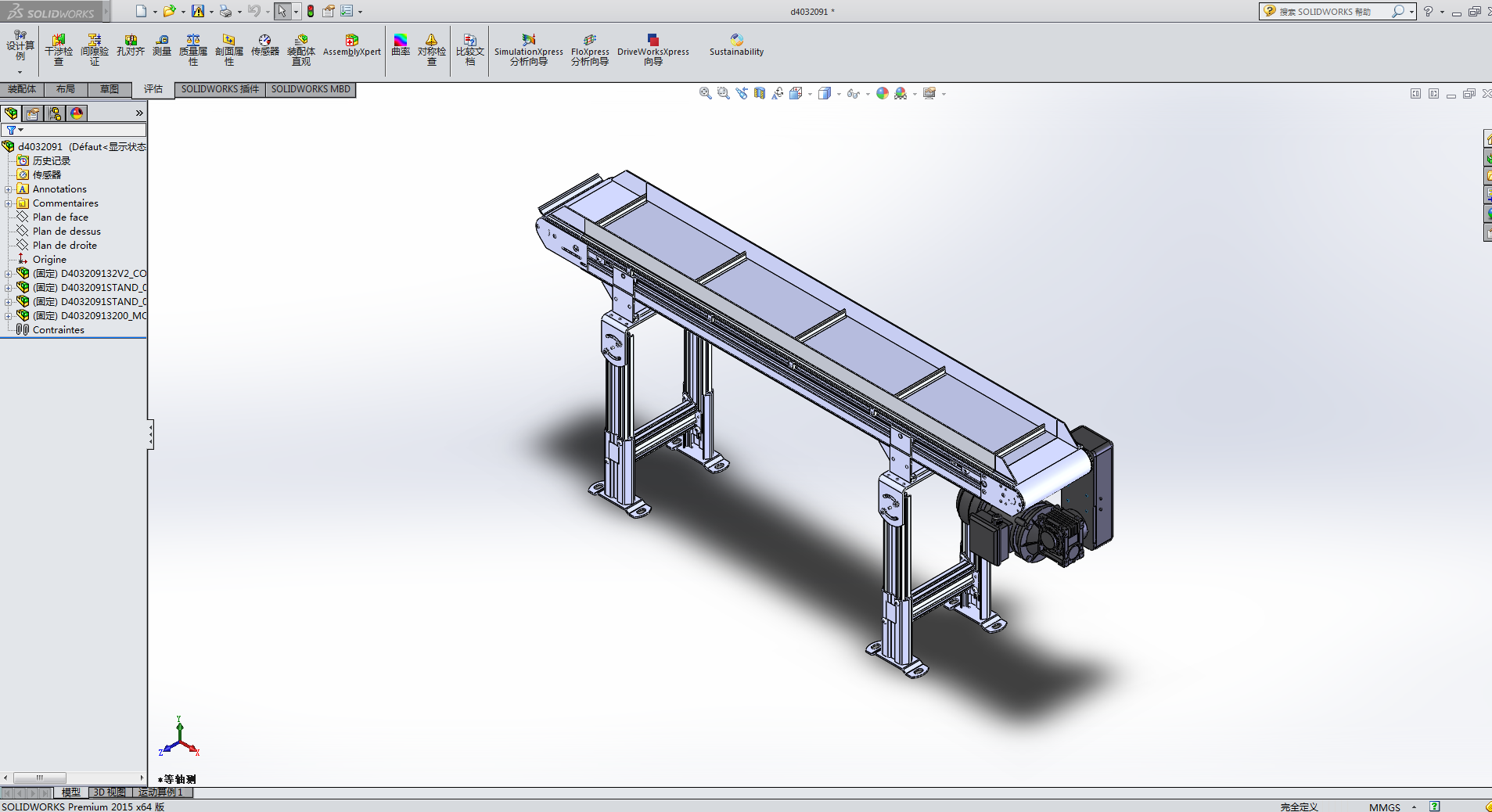The image size is (1492, 812).
Task: Expand the Commentaires folder node
Action: 8,203
